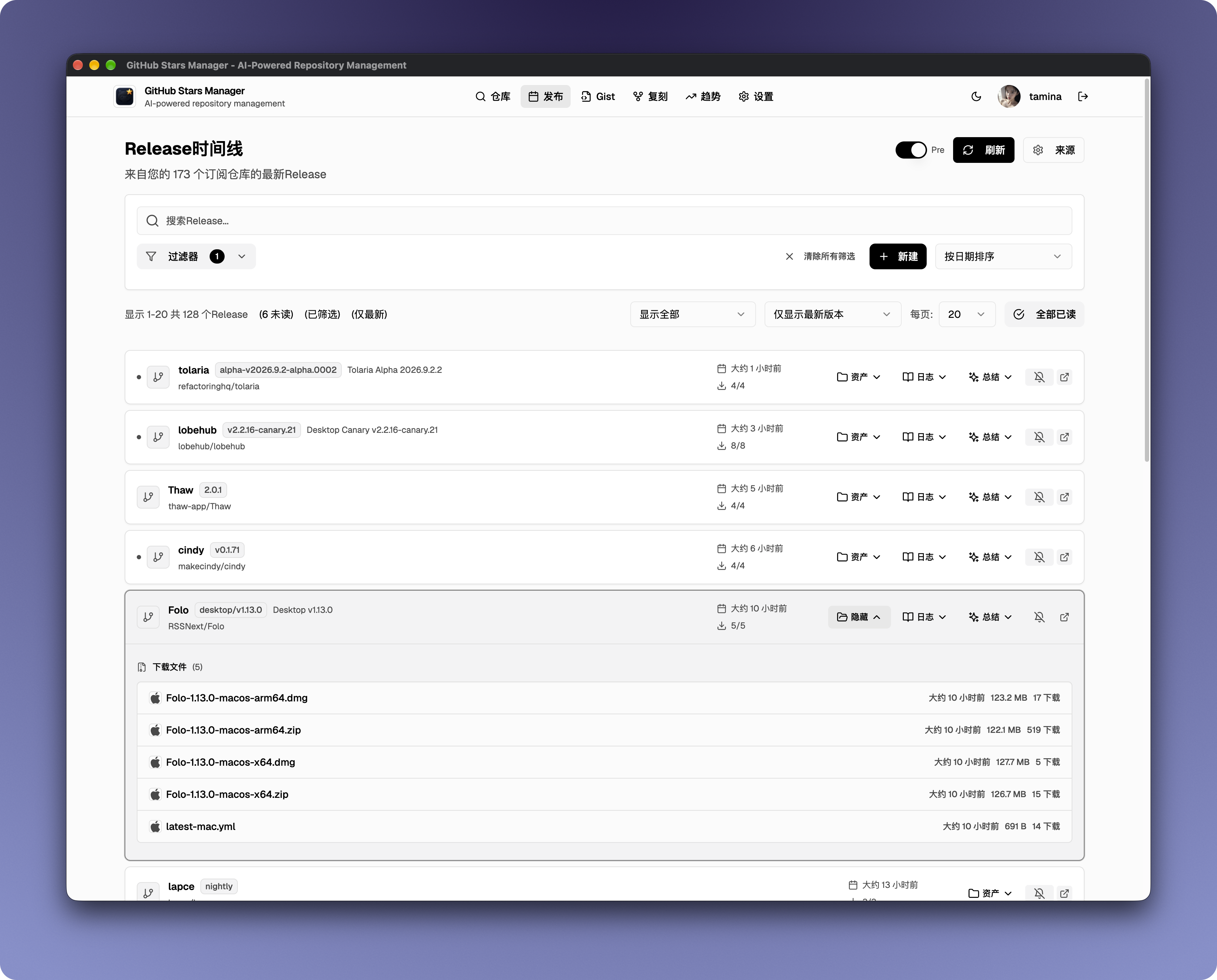Viewport: 1217px width, 980px height.
Task: Click lobehub branch icon
Action: click(x=158, y=437)
